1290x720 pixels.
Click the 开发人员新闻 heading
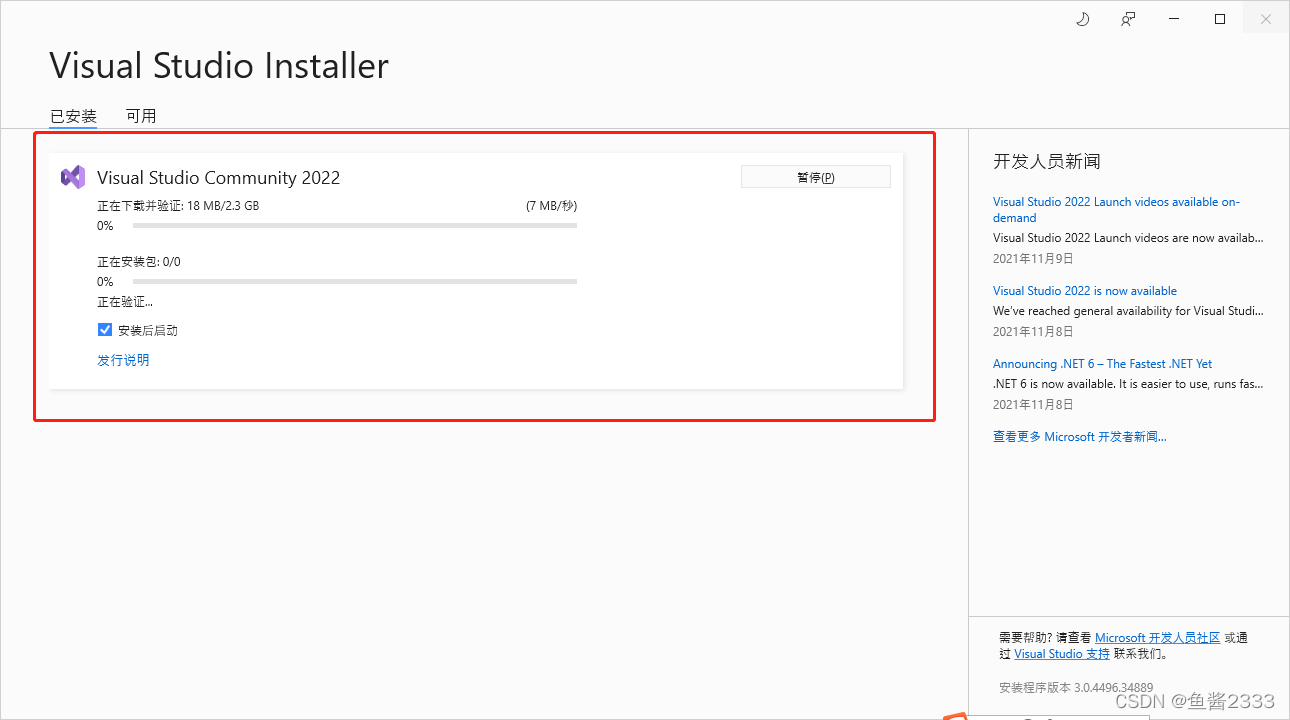1047,161
